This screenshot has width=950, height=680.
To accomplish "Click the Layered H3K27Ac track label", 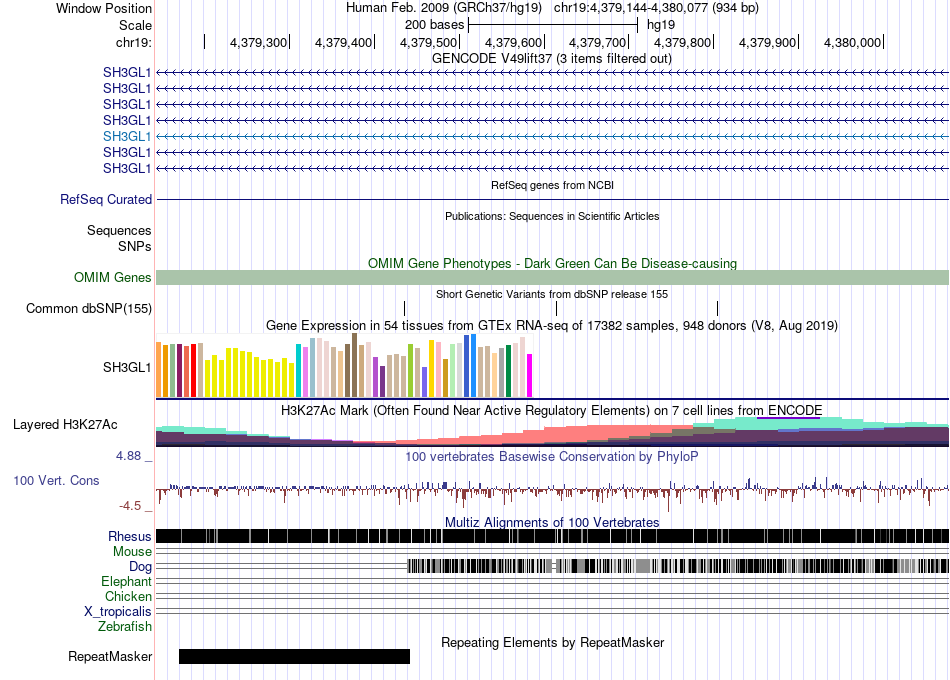I will pos(65,425).
